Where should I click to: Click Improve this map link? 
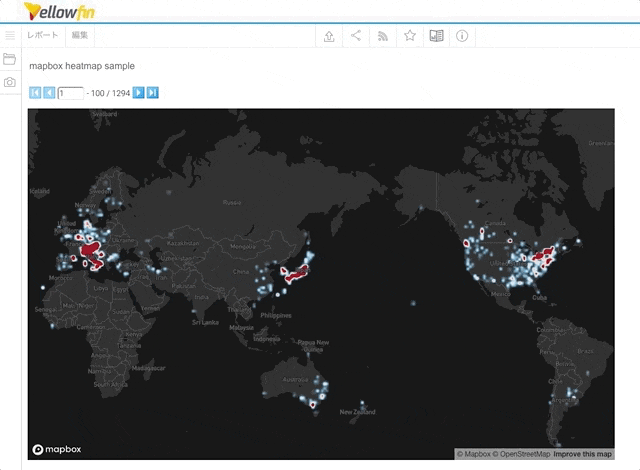[582, 454]
